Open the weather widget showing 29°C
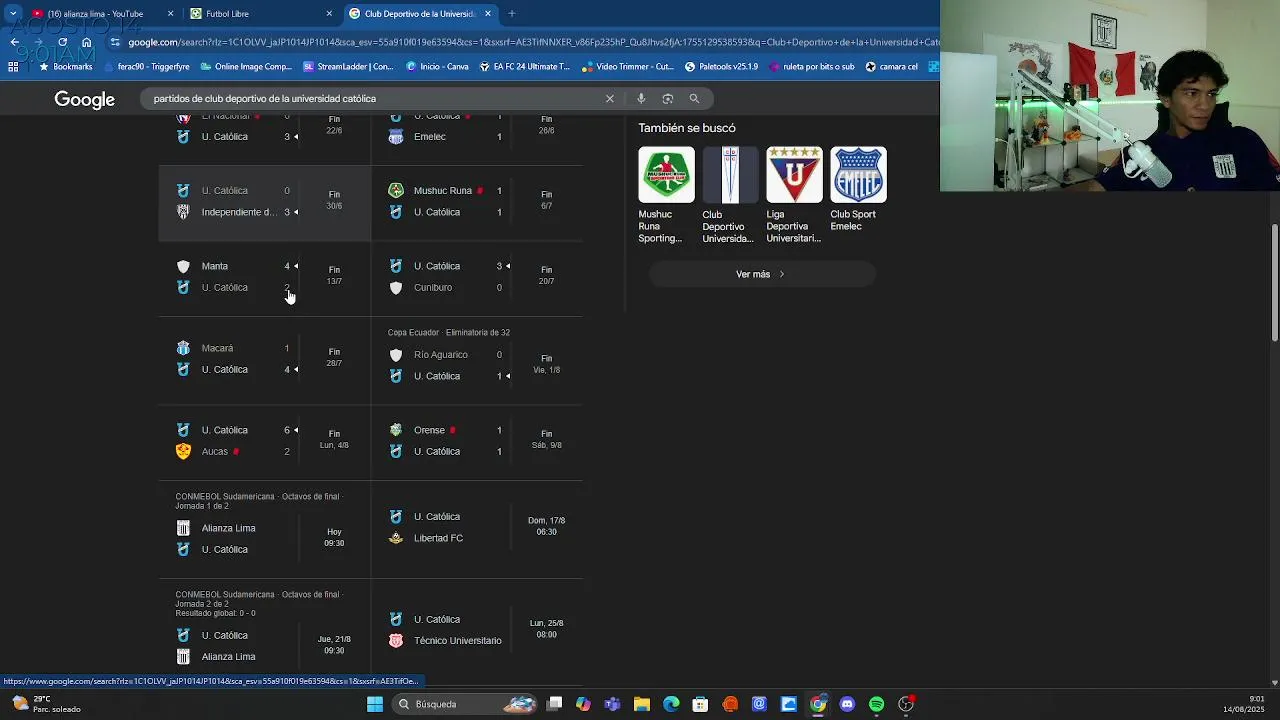The height and width of the screenshot is (720, 1280). [46, 704]
